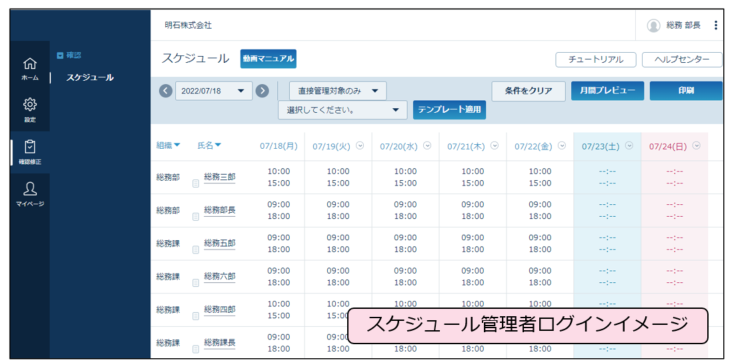
Task: Click the note icon beside 総務四郎
Action: click(196, 316)
